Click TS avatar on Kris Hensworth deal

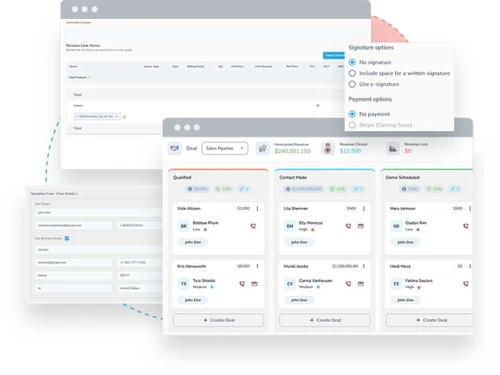184,284
